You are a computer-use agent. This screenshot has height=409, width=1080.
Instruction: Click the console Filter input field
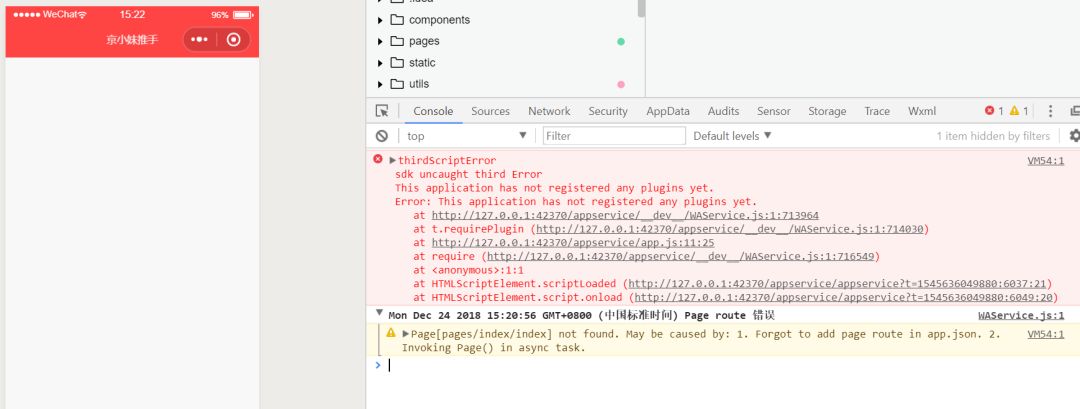click(614, 136)
